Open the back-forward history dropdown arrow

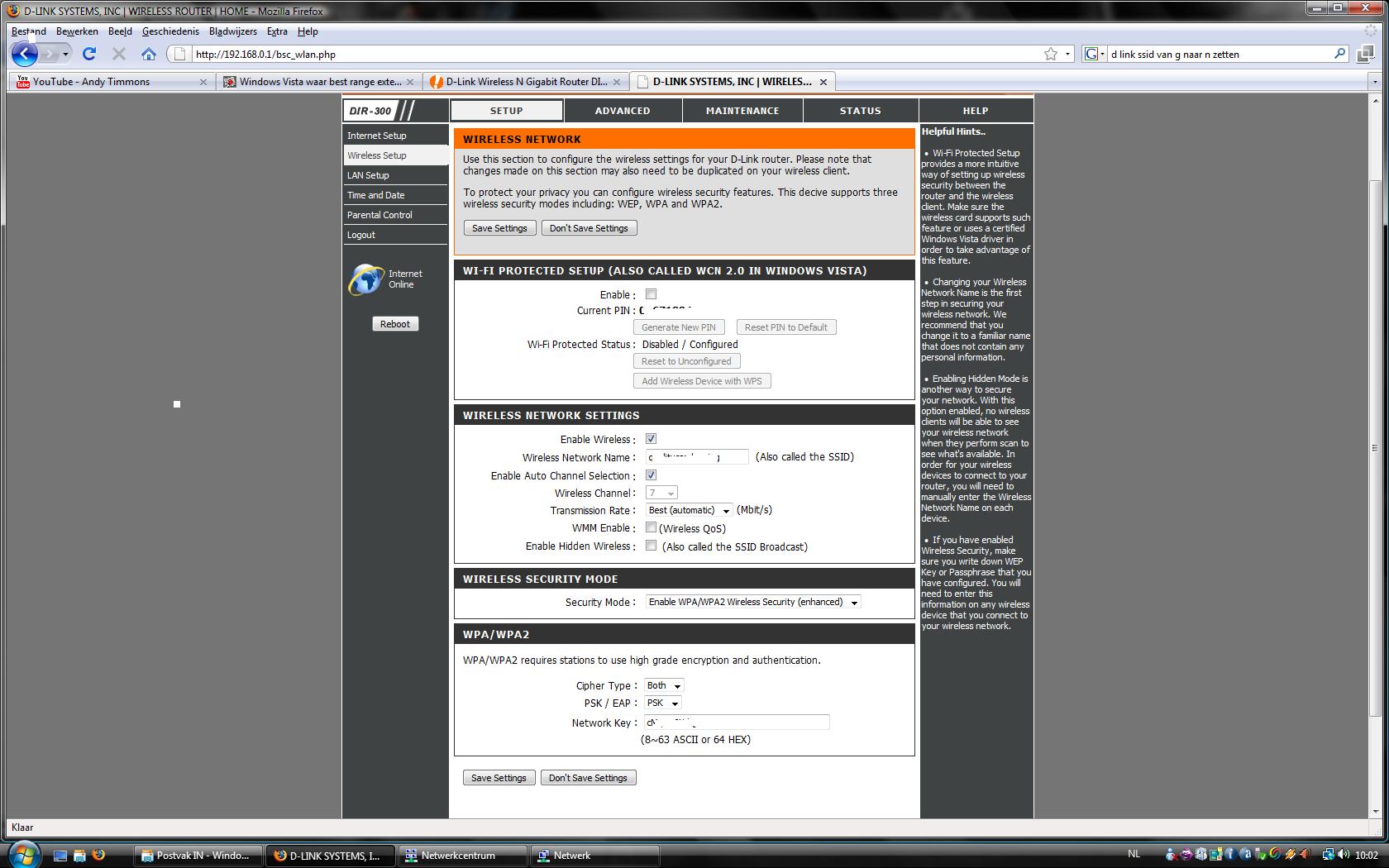pos(65,55)
